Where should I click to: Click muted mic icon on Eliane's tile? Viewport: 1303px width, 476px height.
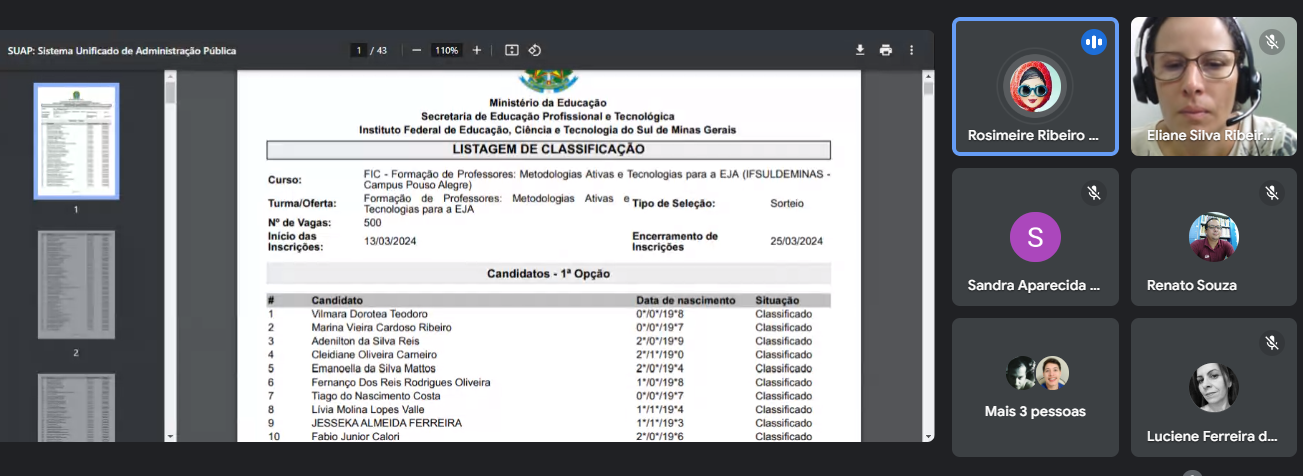pos(1272,42)
